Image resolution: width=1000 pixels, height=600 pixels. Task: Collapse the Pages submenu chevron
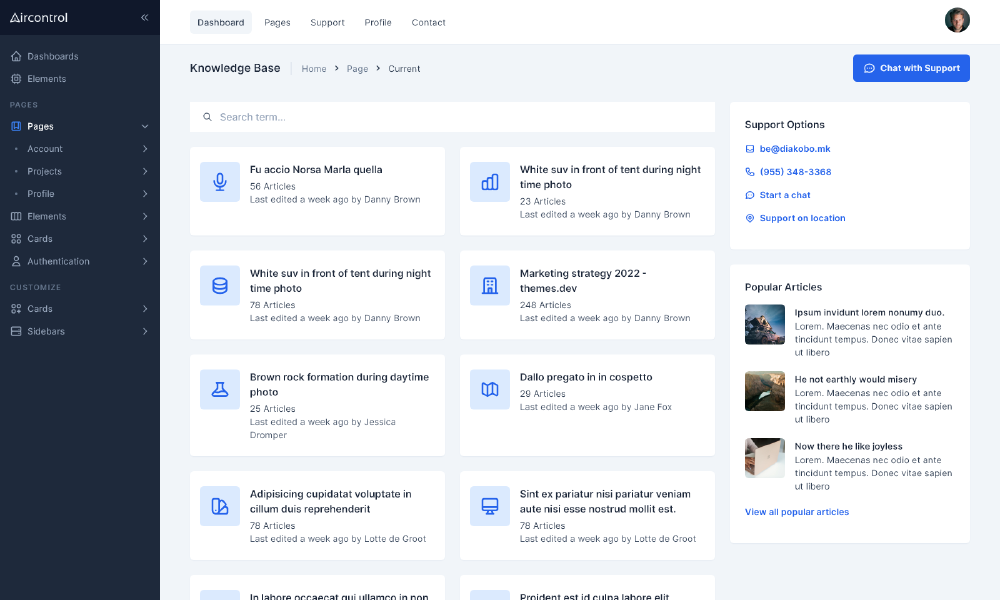(x=145, y=126)
